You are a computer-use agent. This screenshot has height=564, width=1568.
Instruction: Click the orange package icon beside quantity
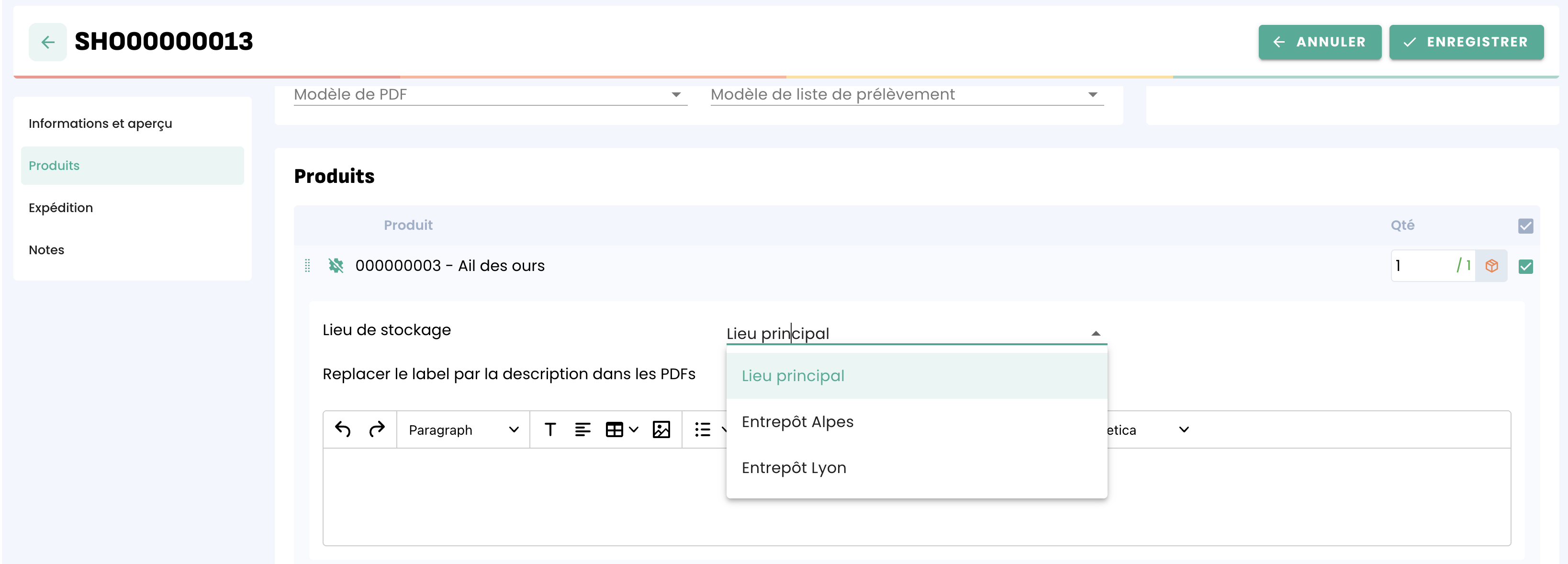pos(1491,266)
